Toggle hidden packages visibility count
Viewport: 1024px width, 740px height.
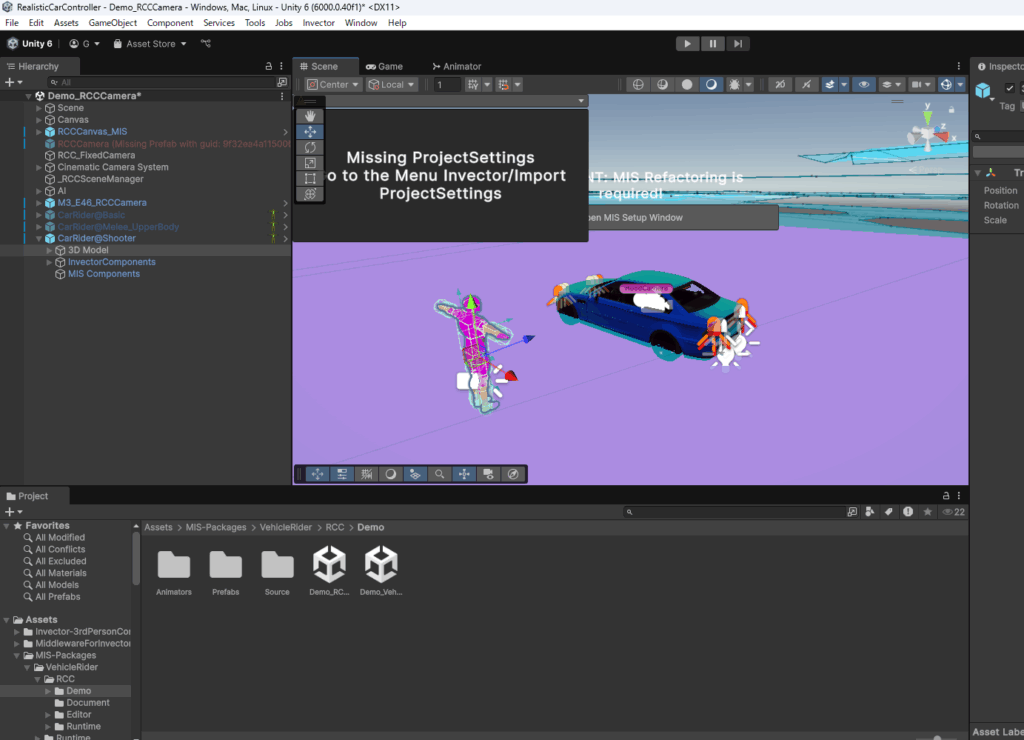[x=953, y=512]
